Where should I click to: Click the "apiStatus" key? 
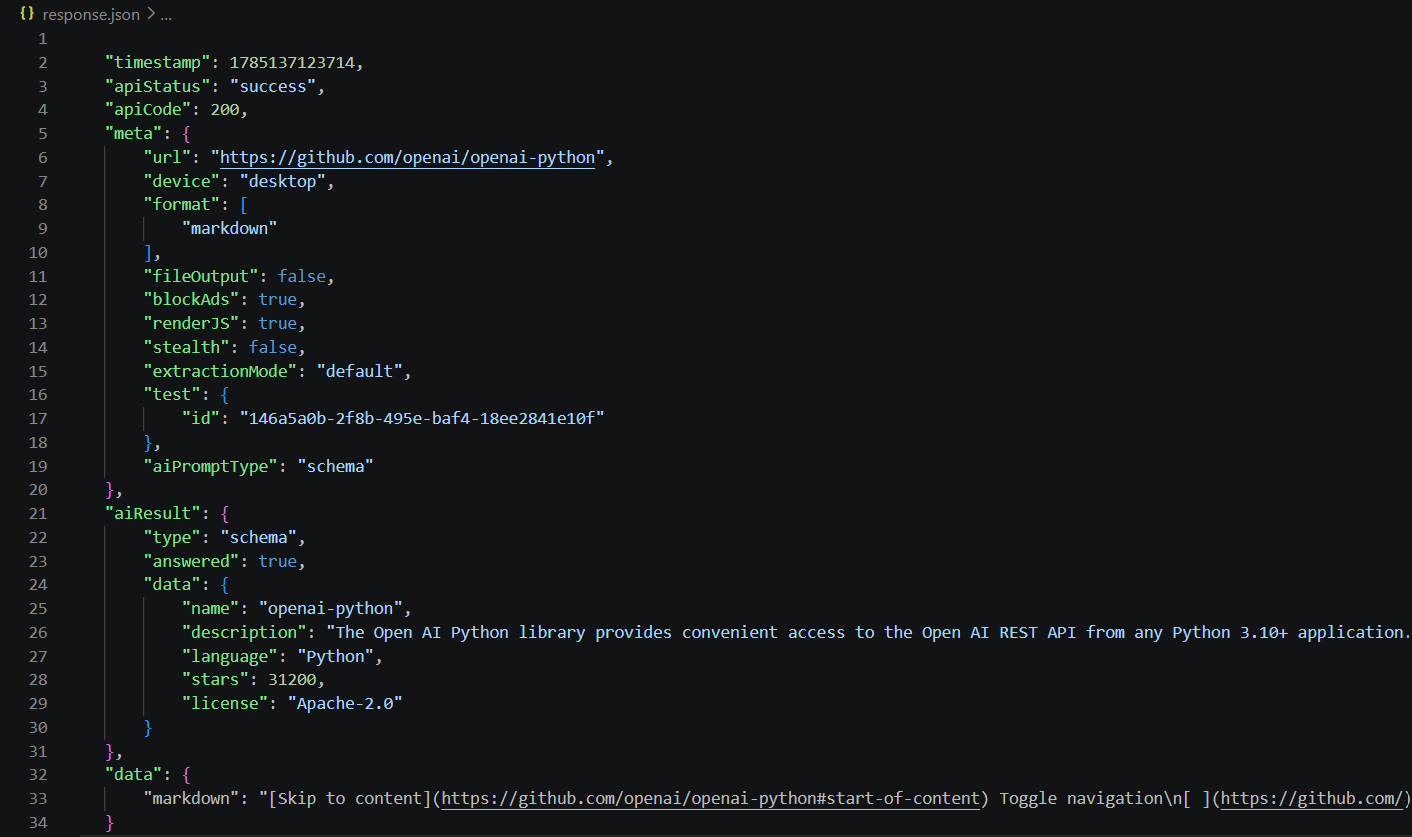coord(158,86)
